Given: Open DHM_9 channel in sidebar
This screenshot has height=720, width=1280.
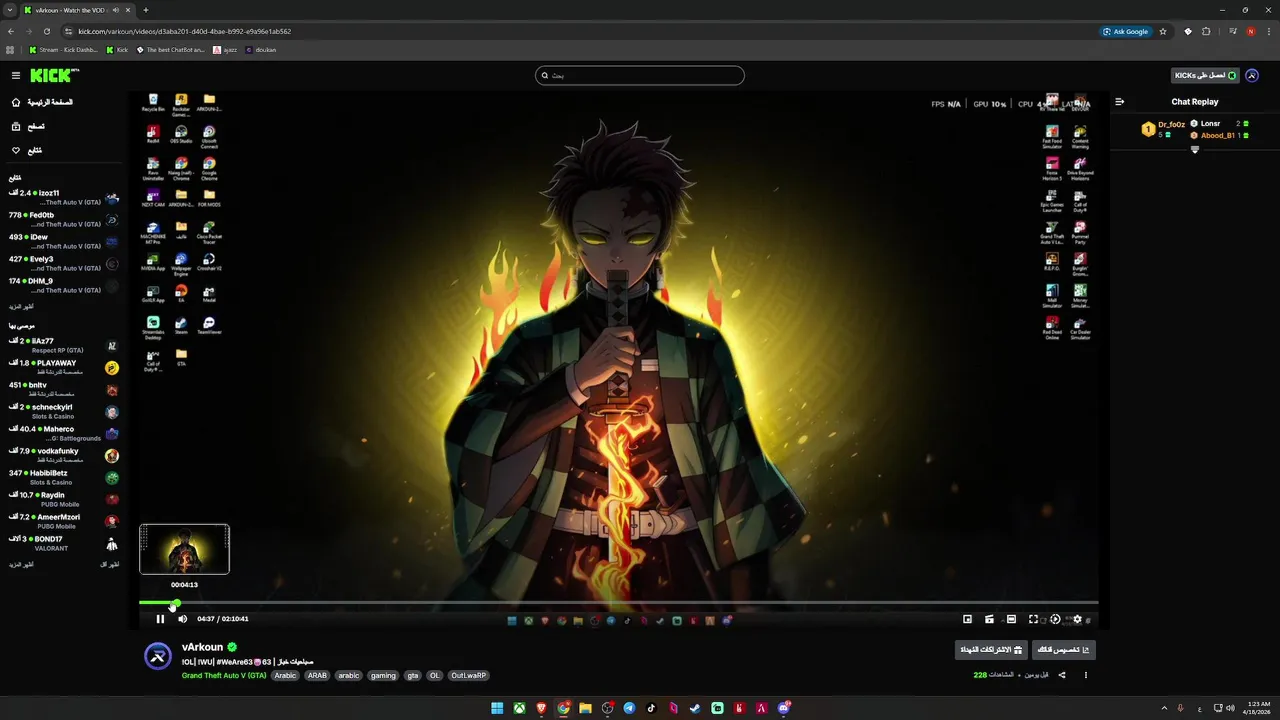Looking at the screenshot, I should coord(64,285).
